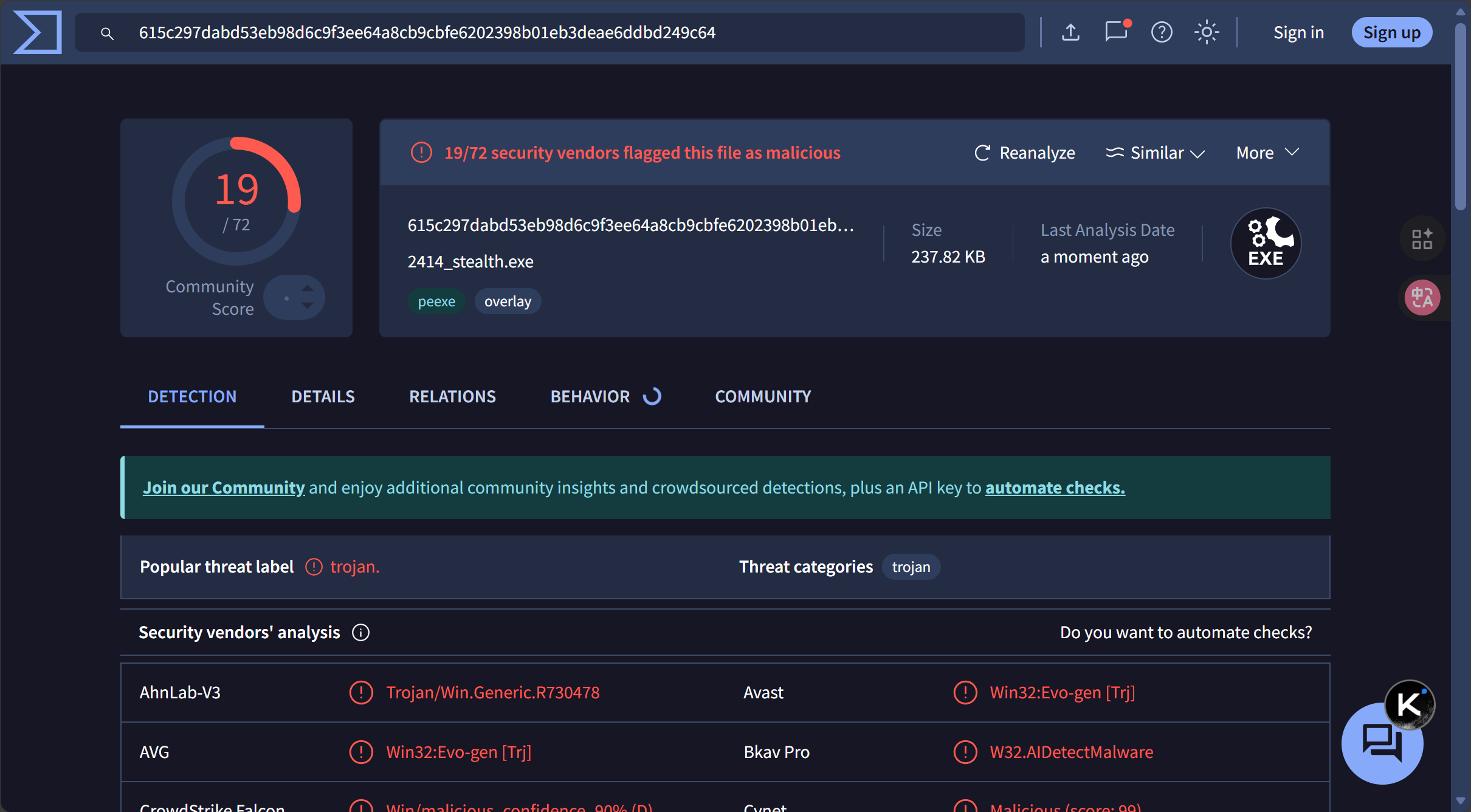Viewport: 1471px width, 812px height.
Task: Expand the More dropdown menu
Action: (1267, 153)
